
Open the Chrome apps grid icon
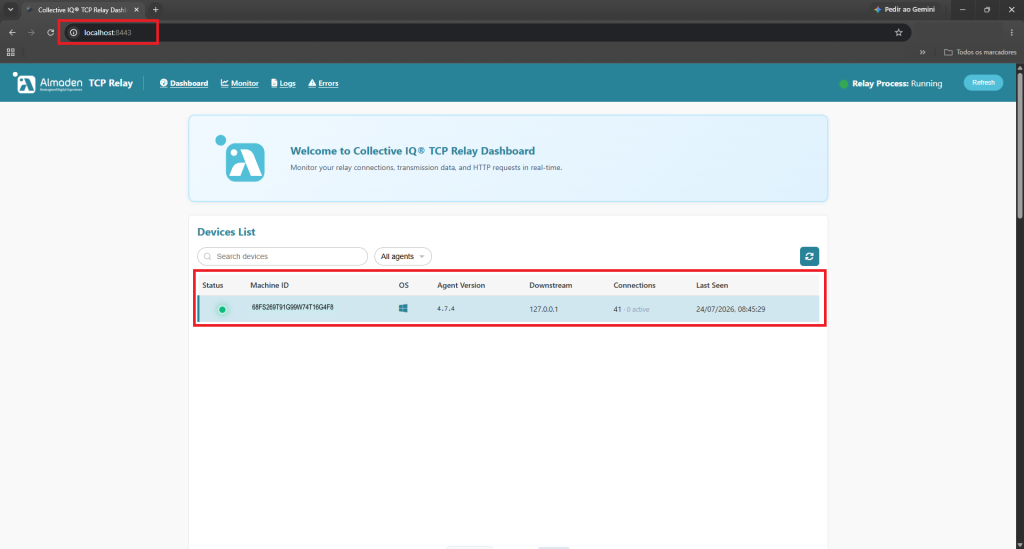point(10,52)
